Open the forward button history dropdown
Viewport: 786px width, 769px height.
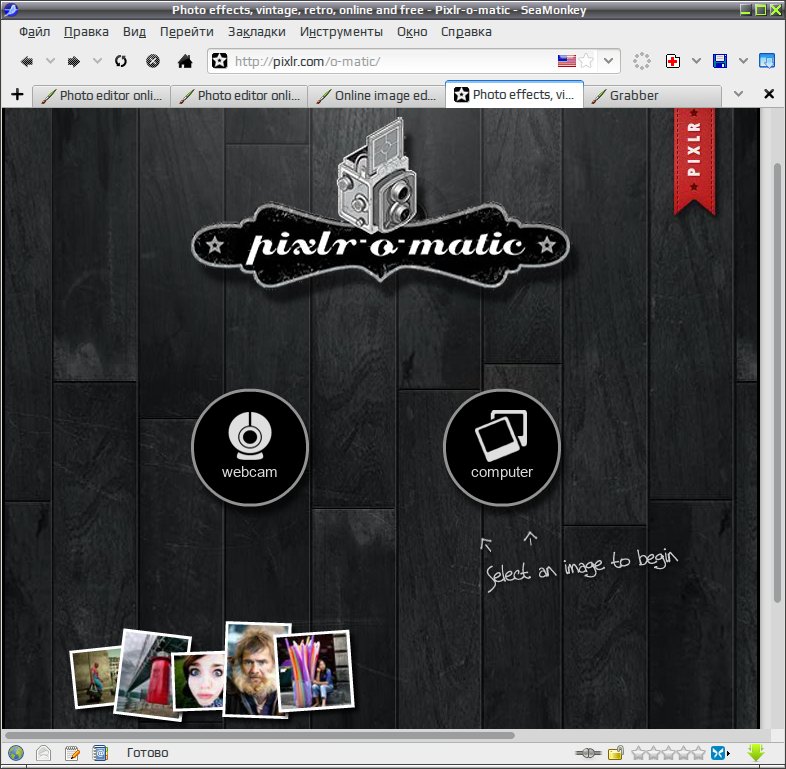(97, 61)
